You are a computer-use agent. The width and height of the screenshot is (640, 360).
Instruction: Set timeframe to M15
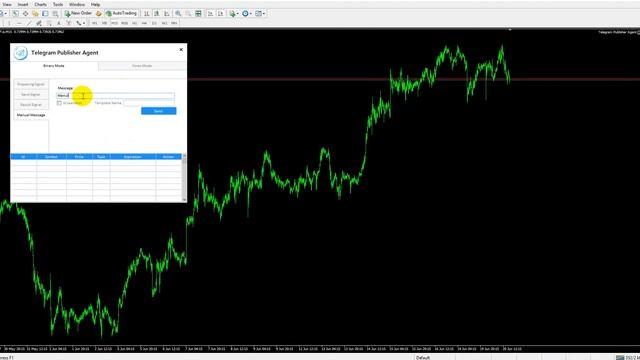pyautogui.click(x=114, y=23)
